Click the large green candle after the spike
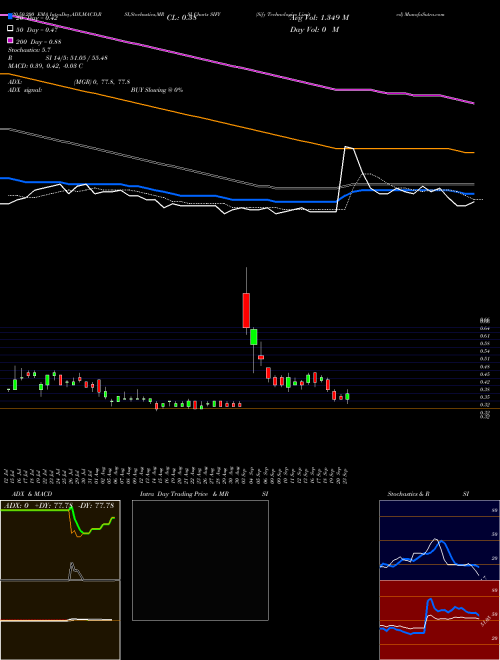The height and width of the screenshot is (660, 500). (x=254, y=337)
